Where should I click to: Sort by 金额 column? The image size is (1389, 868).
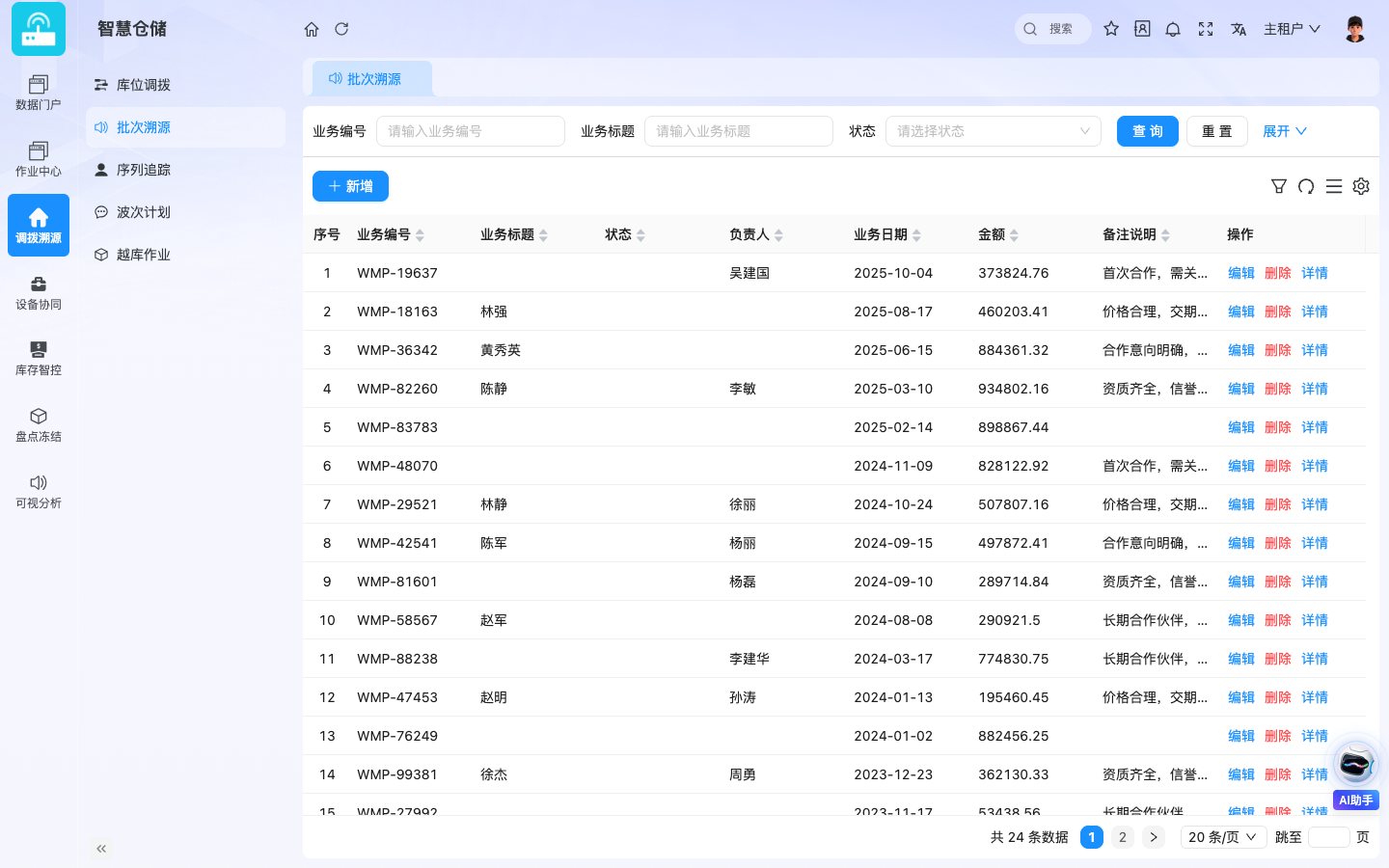tap(998, 234)
